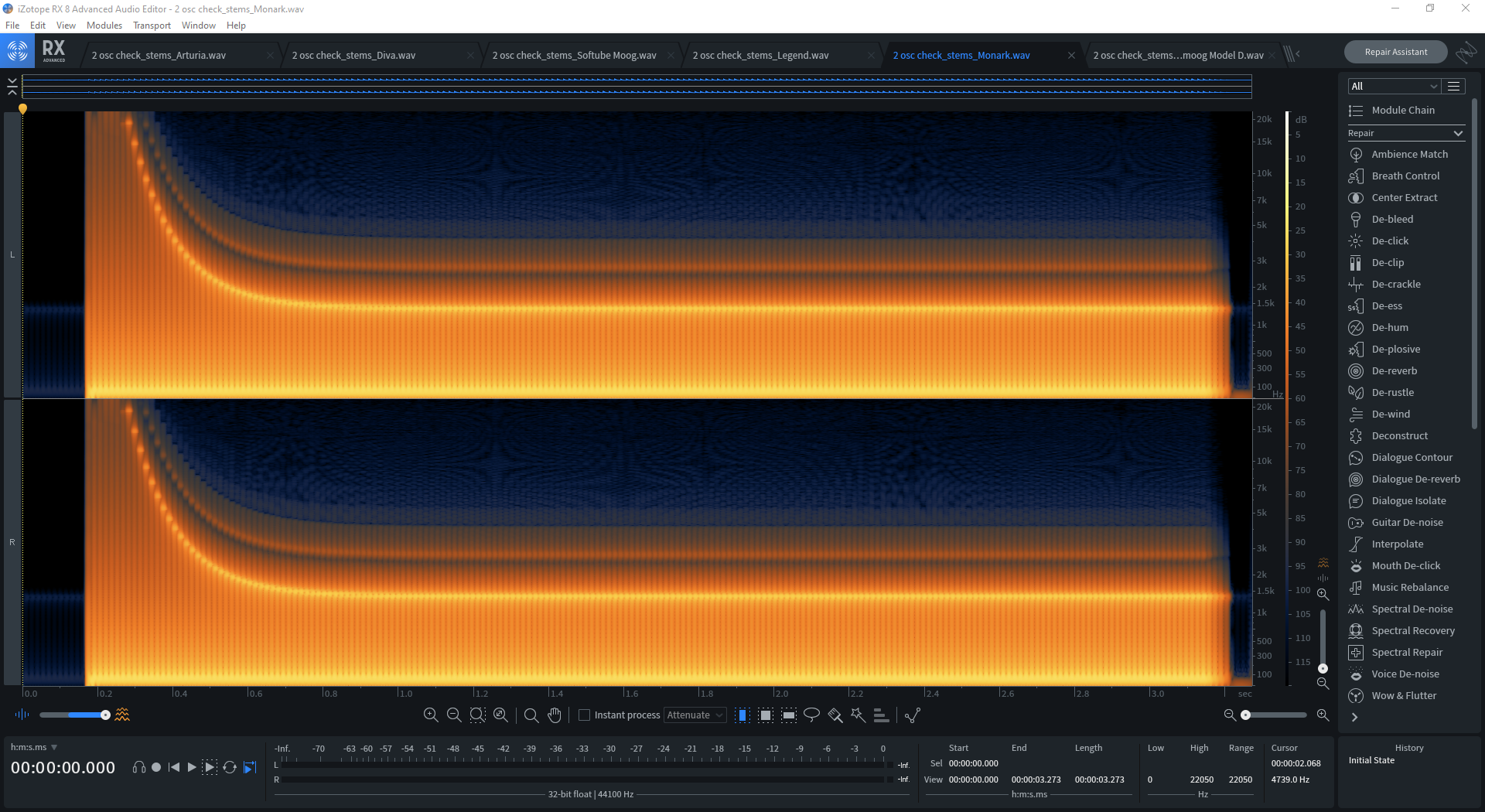Switch to the 2 osc check_stems_Legend.wav tab
The width and height of the screenshot is (1485, 812).
(x=784, y=55)
